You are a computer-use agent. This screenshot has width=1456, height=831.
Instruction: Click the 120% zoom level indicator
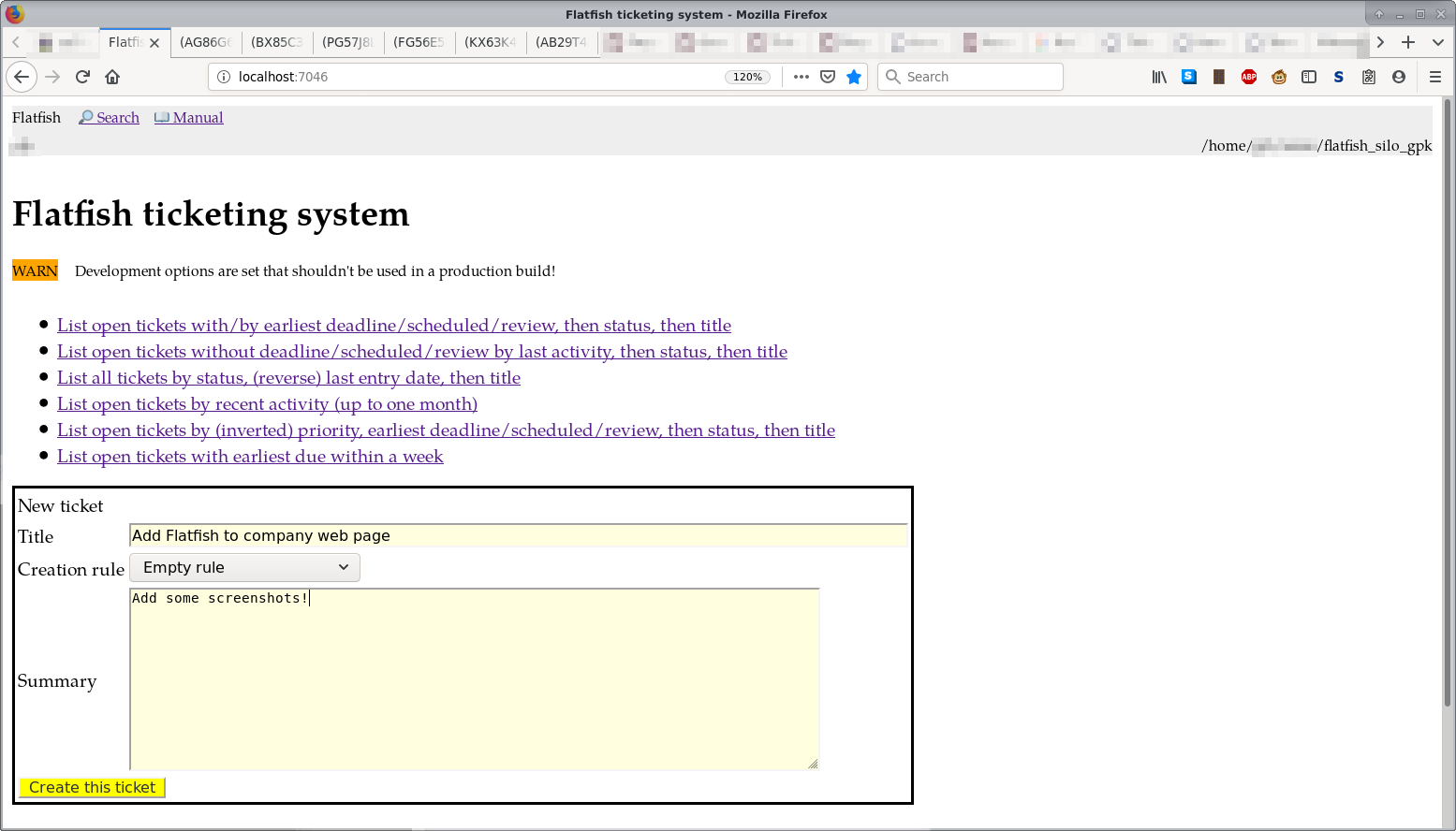tap(747, 77)
